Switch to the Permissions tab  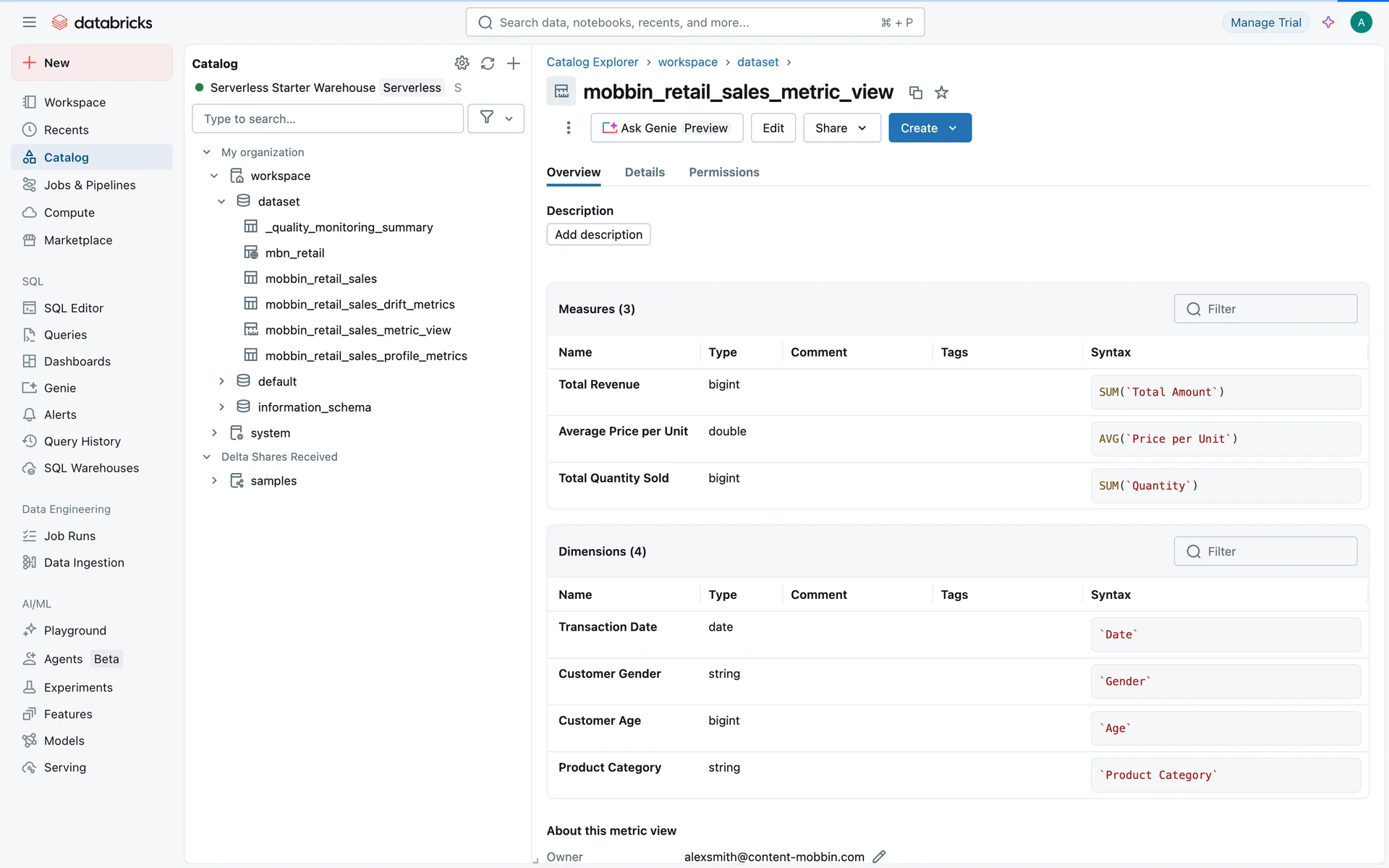click(723, 172)
